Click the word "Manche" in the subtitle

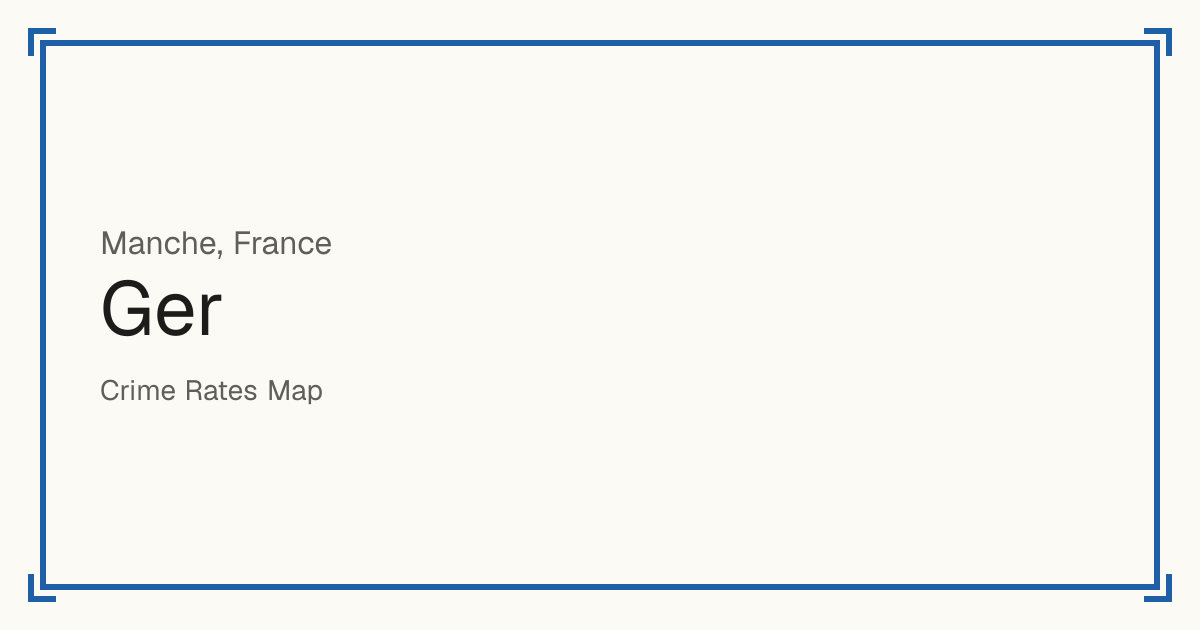click(x=159, y=243)
